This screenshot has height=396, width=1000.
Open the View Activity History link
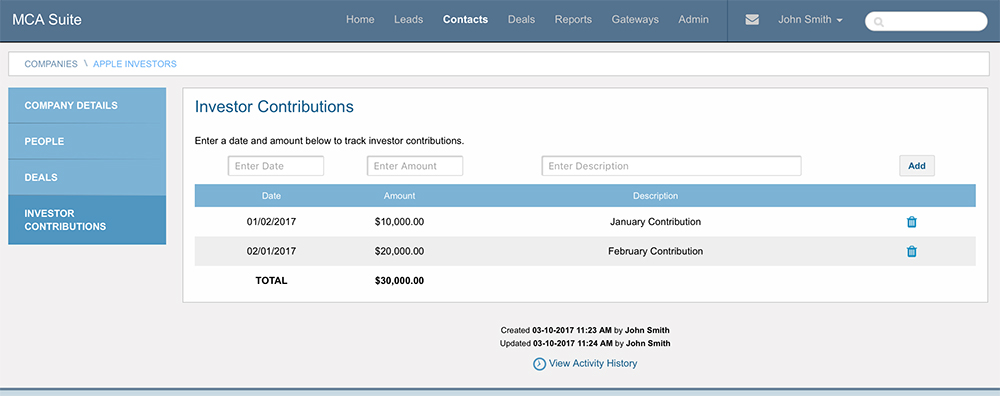(x=592, y=363)
